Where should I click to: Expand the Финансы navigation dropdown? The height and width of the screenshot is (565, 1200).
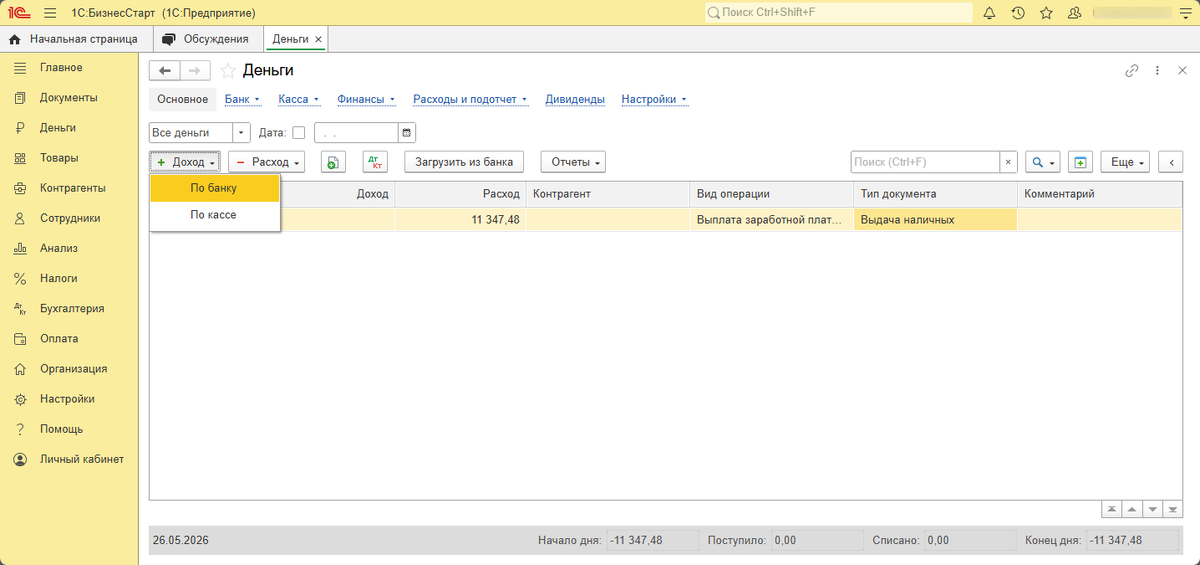point(366,99)
